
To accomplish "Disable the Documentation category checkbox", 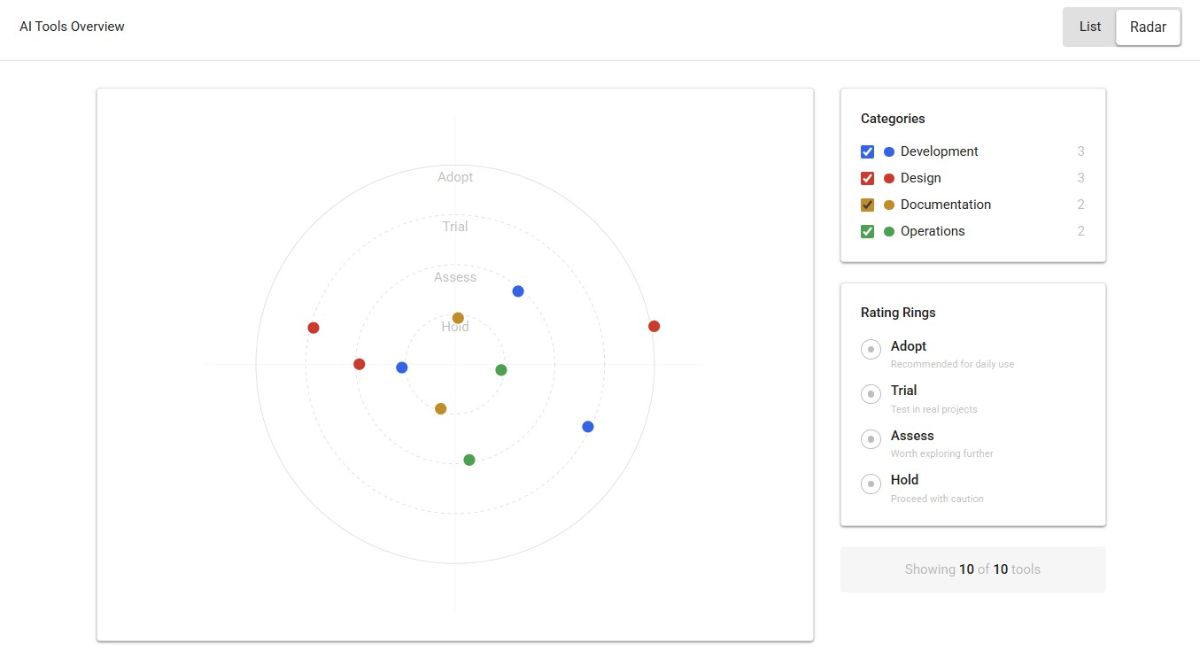I will coord(867,205).
